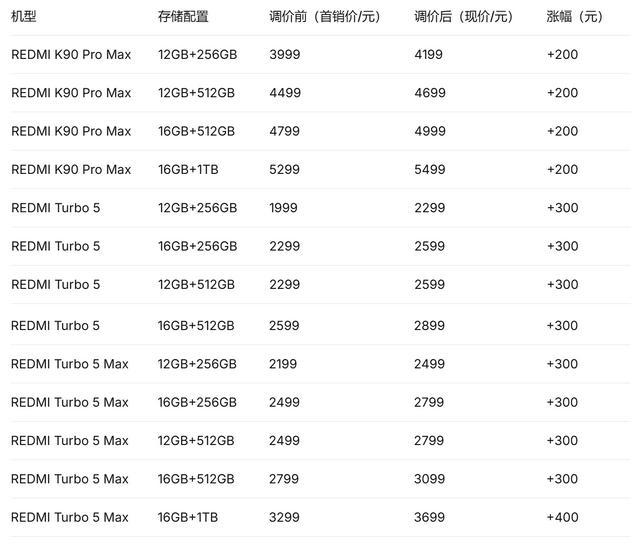Click the 3099 current price cell
The height and width of the screenshot is (546, 640).
[428, 479]
